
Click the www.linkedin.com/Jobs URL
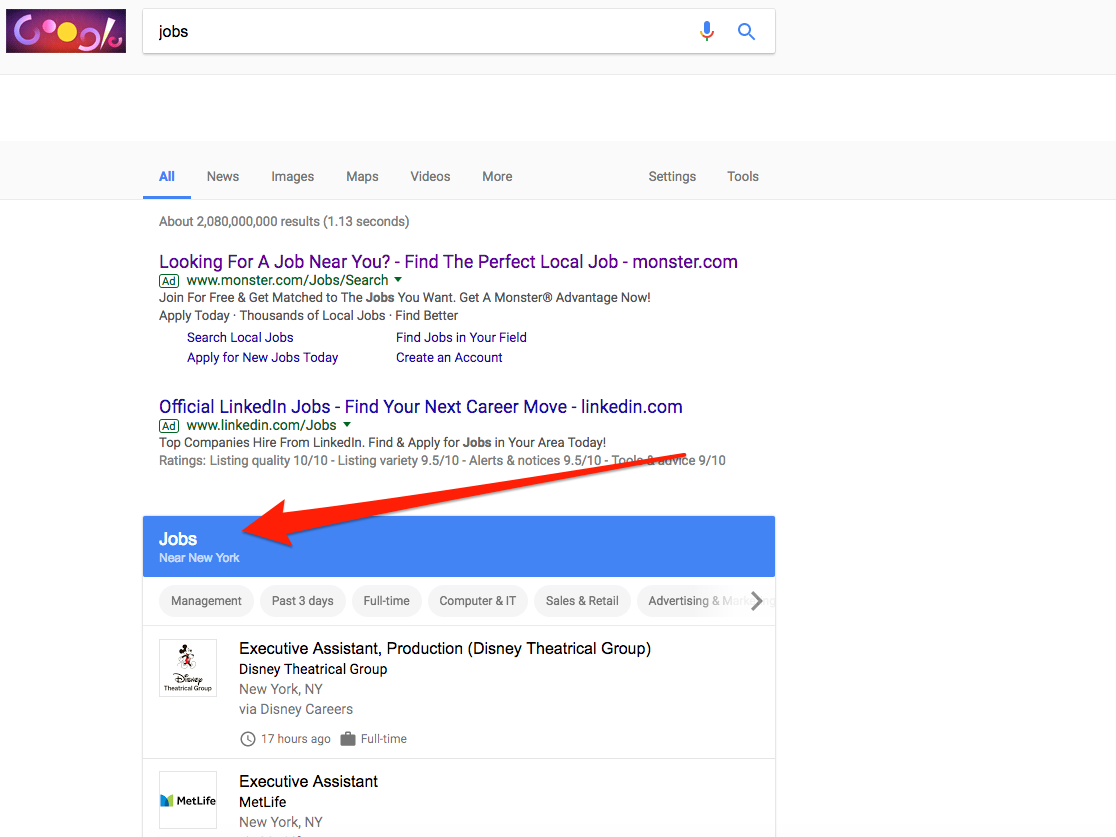pos(261,426)
